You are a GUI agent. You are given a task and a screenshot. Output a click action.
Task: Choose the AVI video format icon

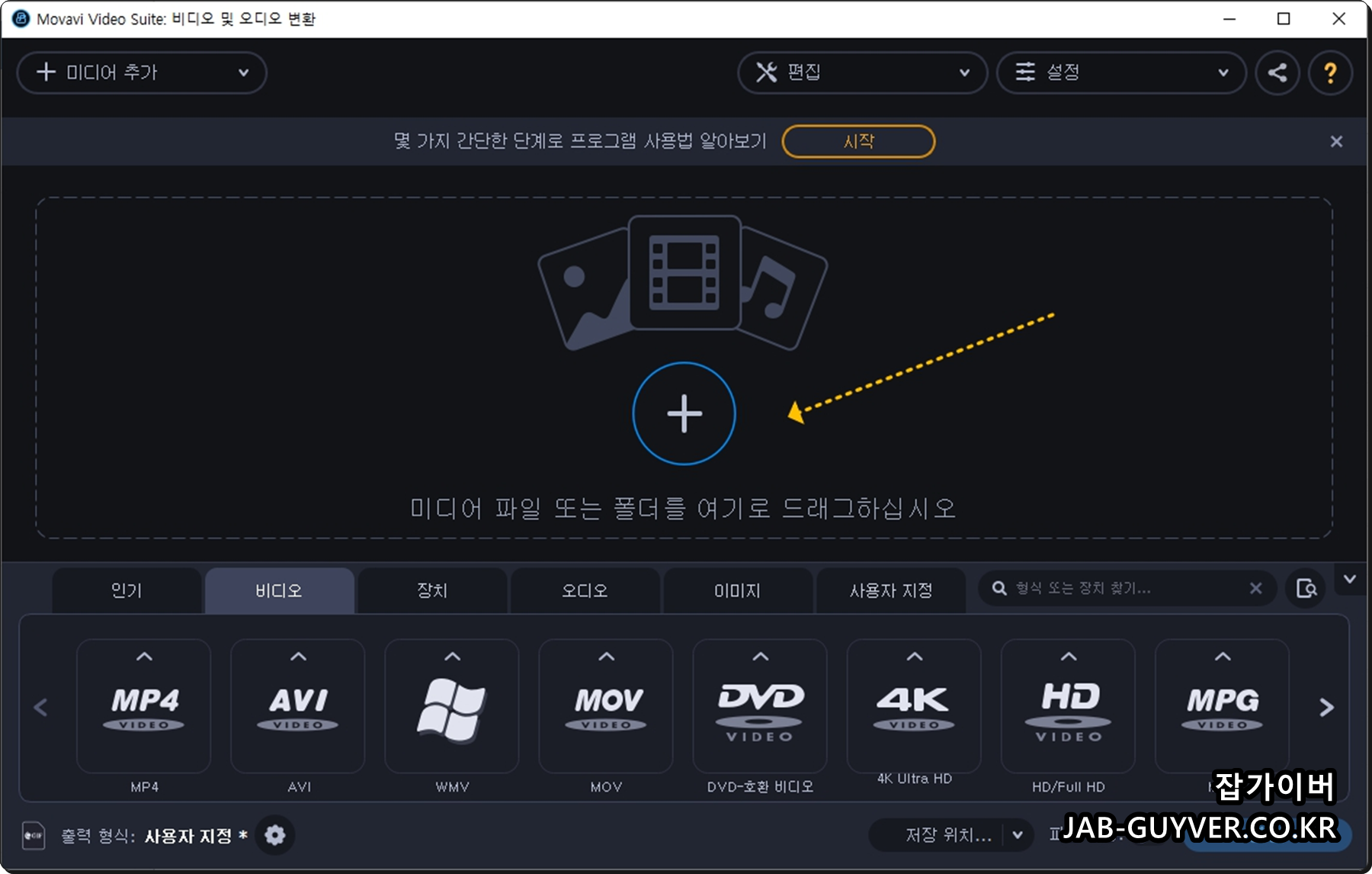pos(298,706)
